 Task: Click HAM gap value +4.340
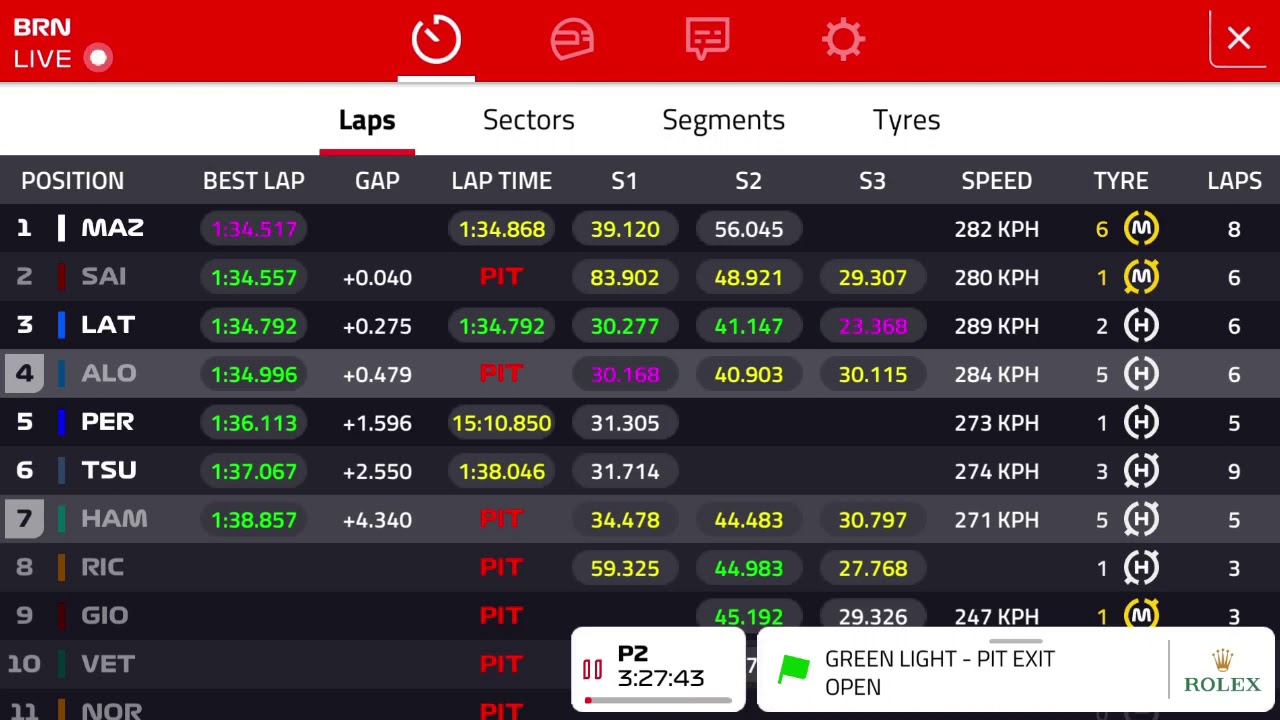(x=377, y=520)
